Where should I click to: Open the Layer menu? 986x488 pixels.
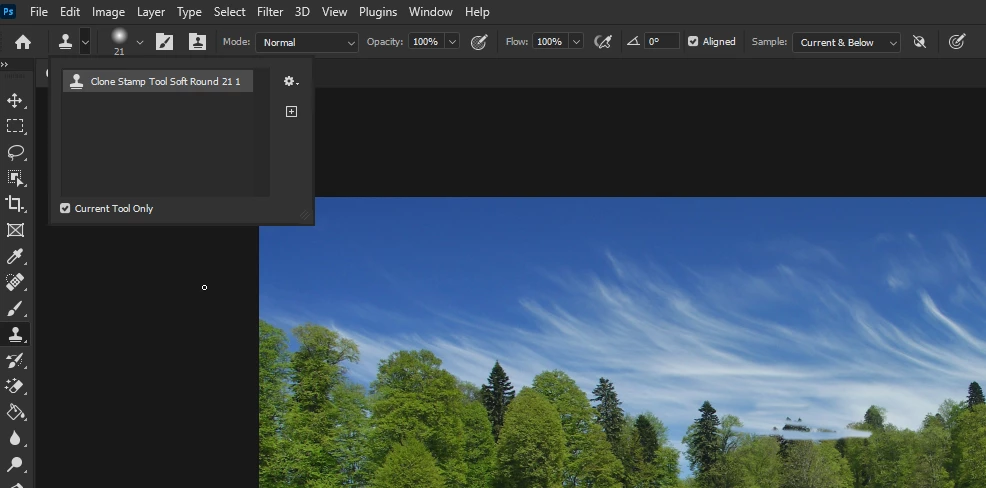151,11
